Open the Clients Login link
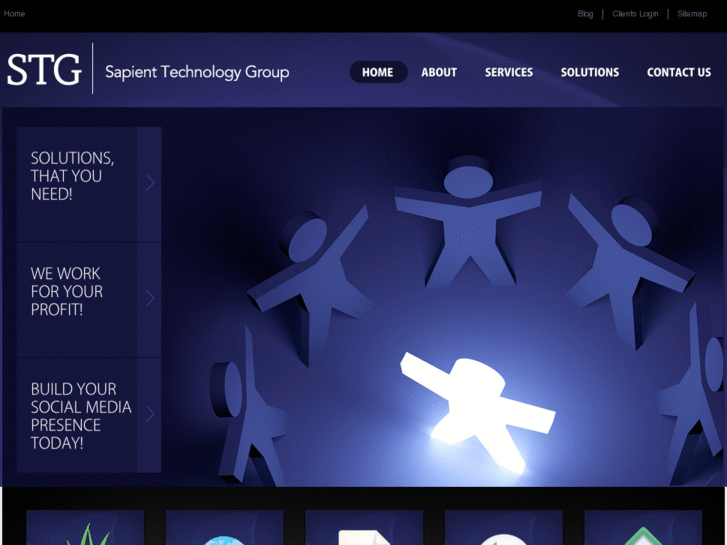The width and height of the screenshot is (727, 545). coord(635,14)
